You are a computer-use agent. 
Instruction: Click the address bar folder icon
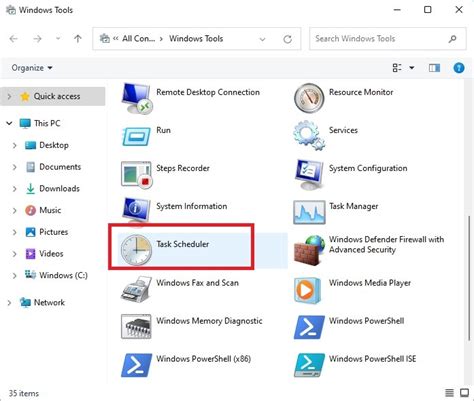pos(105,39)
